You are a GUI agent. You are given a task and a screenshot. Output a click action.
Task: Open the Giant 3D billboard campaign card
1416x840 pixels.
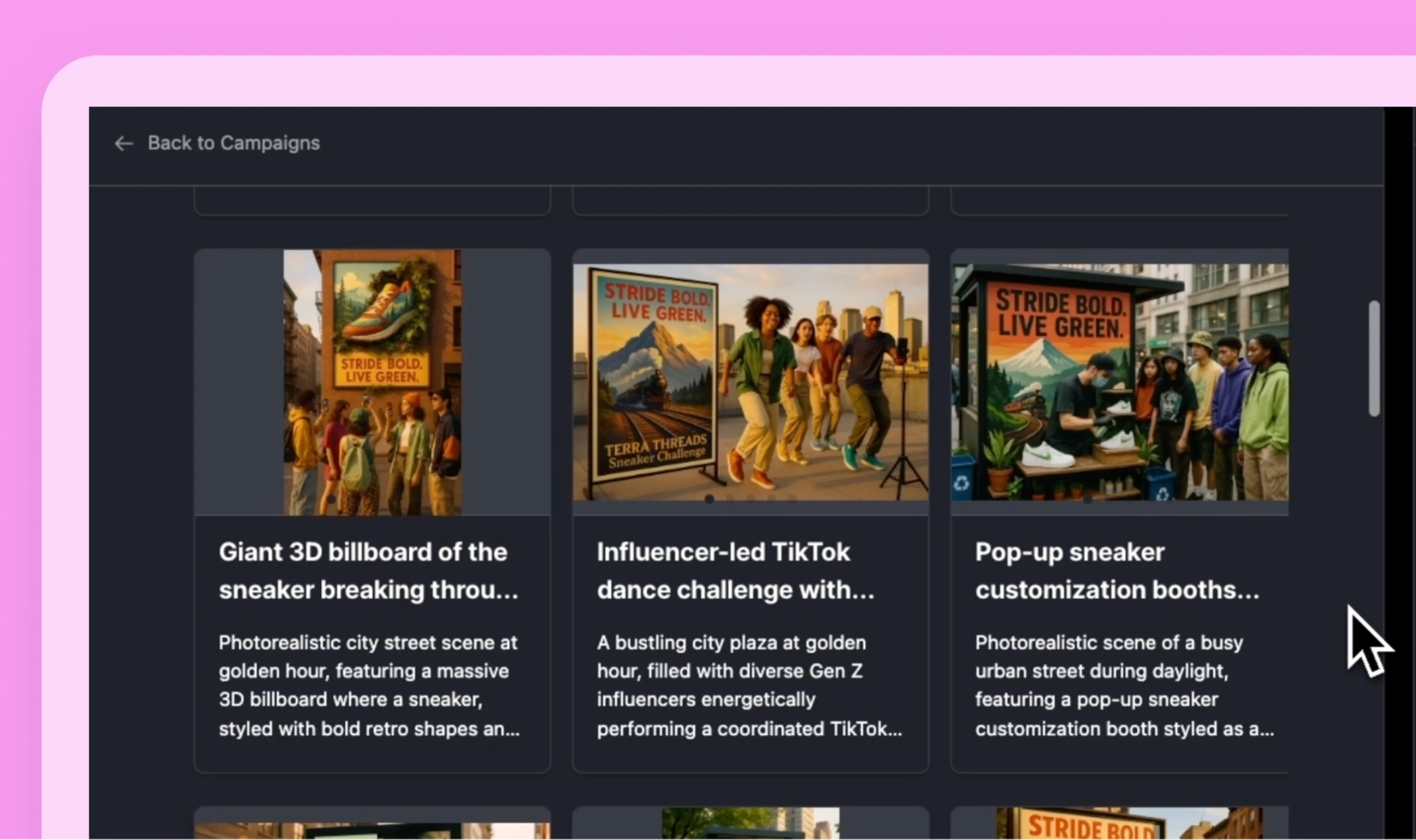[x=372, y=509]
